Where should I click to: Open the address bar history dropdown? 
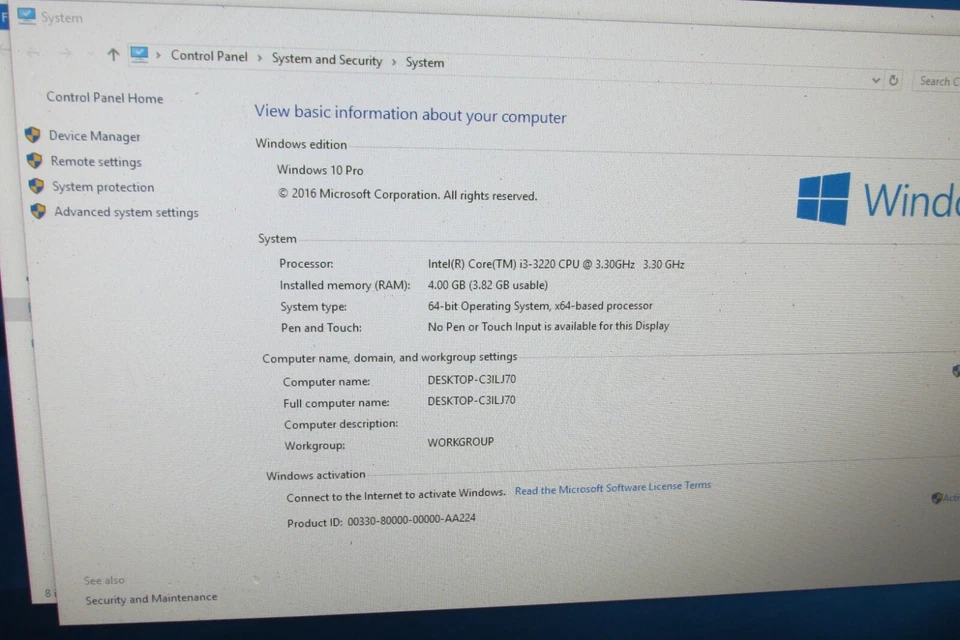pos(876,80)
